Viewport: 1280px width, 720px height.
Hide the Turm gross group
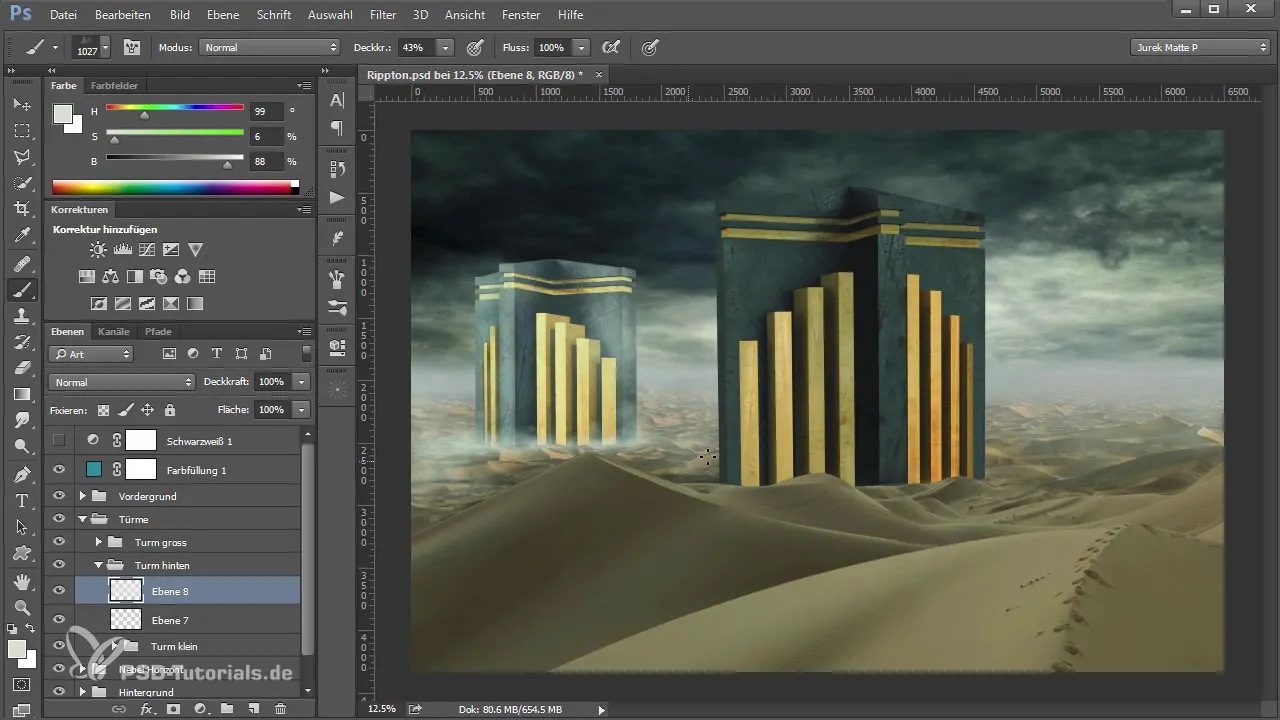(59, 542)
